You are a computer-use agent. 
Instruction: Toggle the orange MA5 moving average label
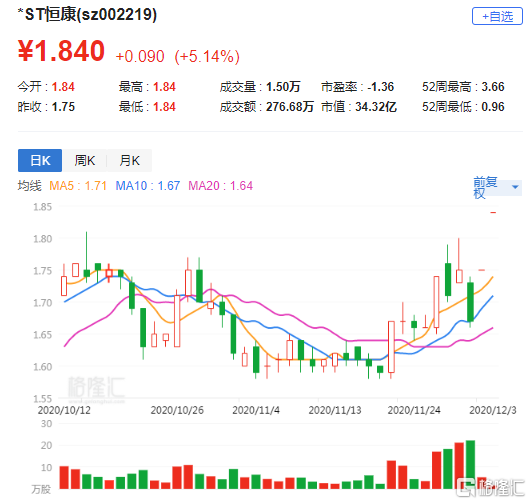coord(78,186)
